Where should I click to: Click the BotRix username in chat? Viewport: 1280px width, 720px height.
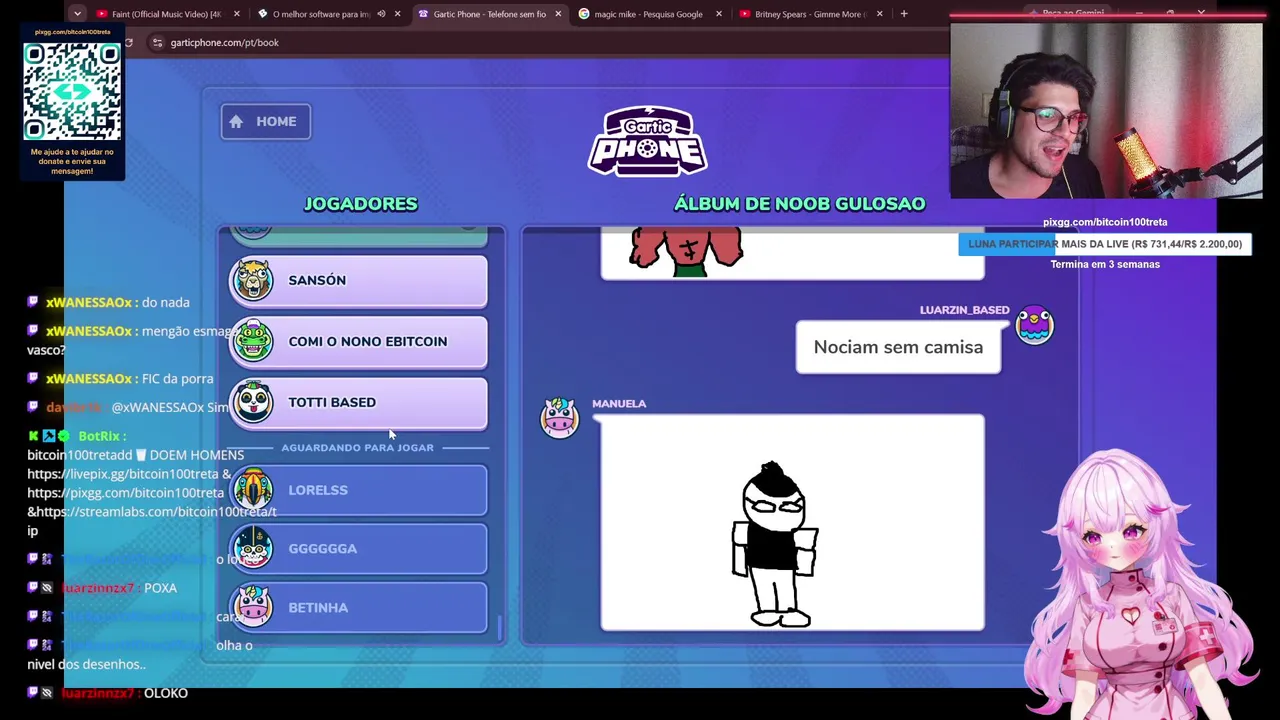pos(99,436)
